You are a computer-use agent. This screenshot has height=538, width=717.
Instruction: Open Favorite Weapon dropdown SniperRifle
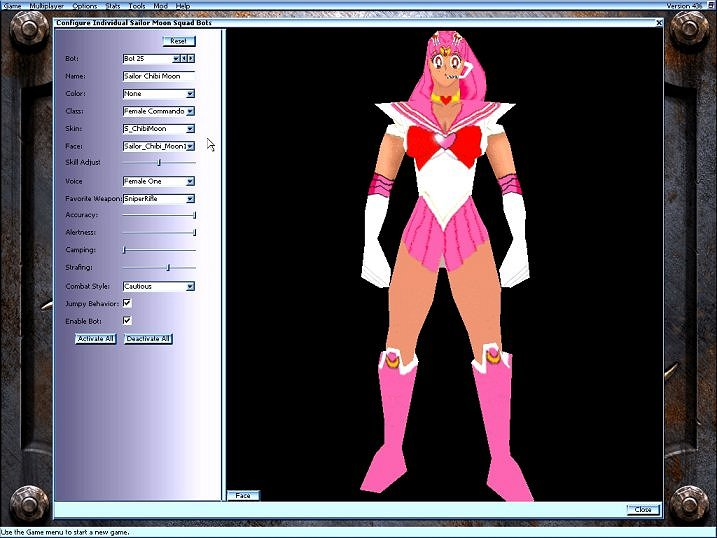tap(190, 199)
